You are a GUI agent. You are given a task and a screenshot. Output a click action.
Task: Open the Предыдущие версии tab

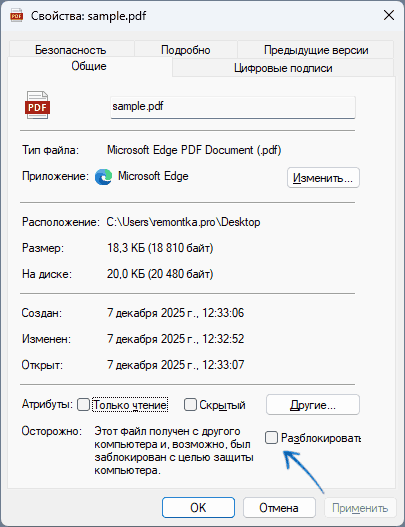[x=316, y=50]
